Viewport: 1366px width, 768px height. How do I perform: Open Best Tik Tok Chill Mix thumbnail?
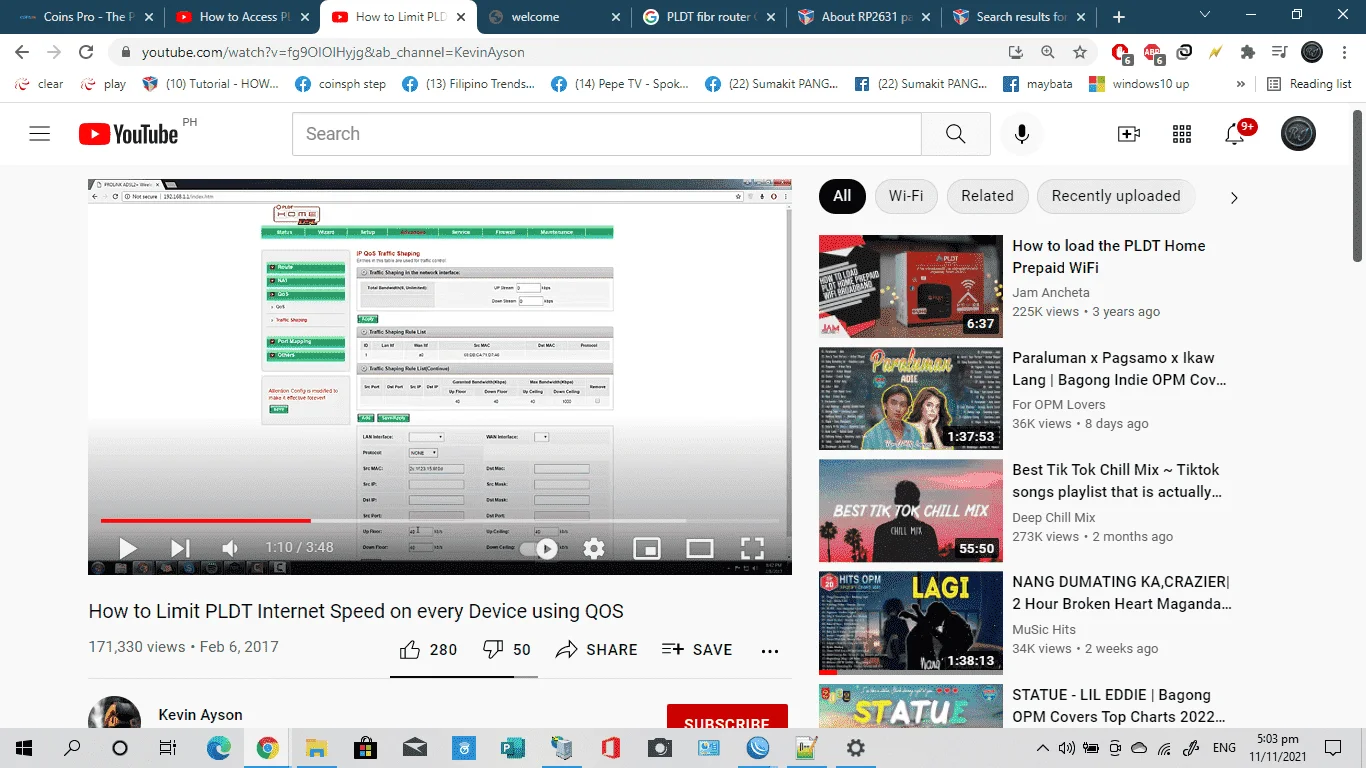click(x=911, y=511)
